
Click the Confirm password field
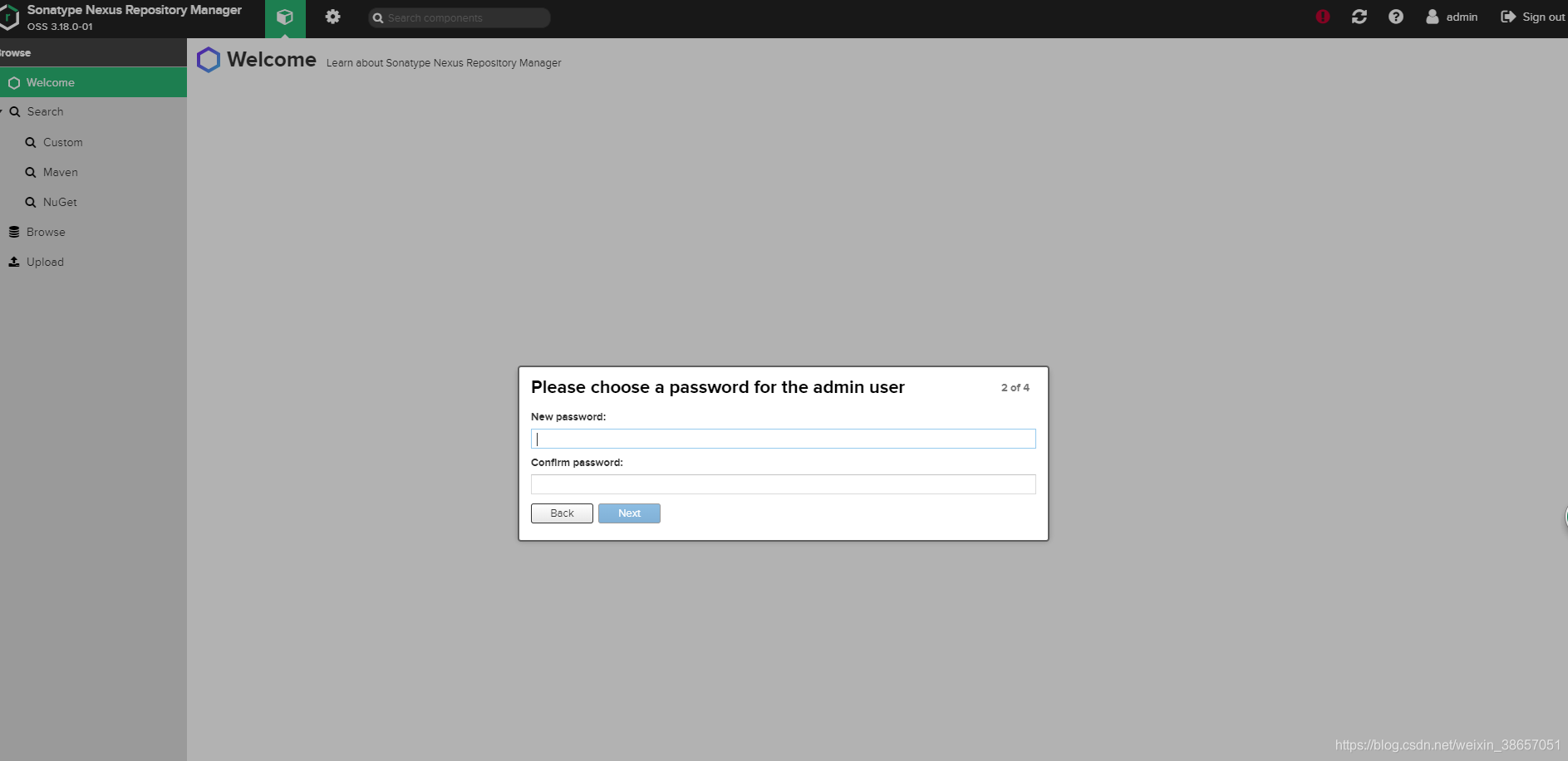783,484
